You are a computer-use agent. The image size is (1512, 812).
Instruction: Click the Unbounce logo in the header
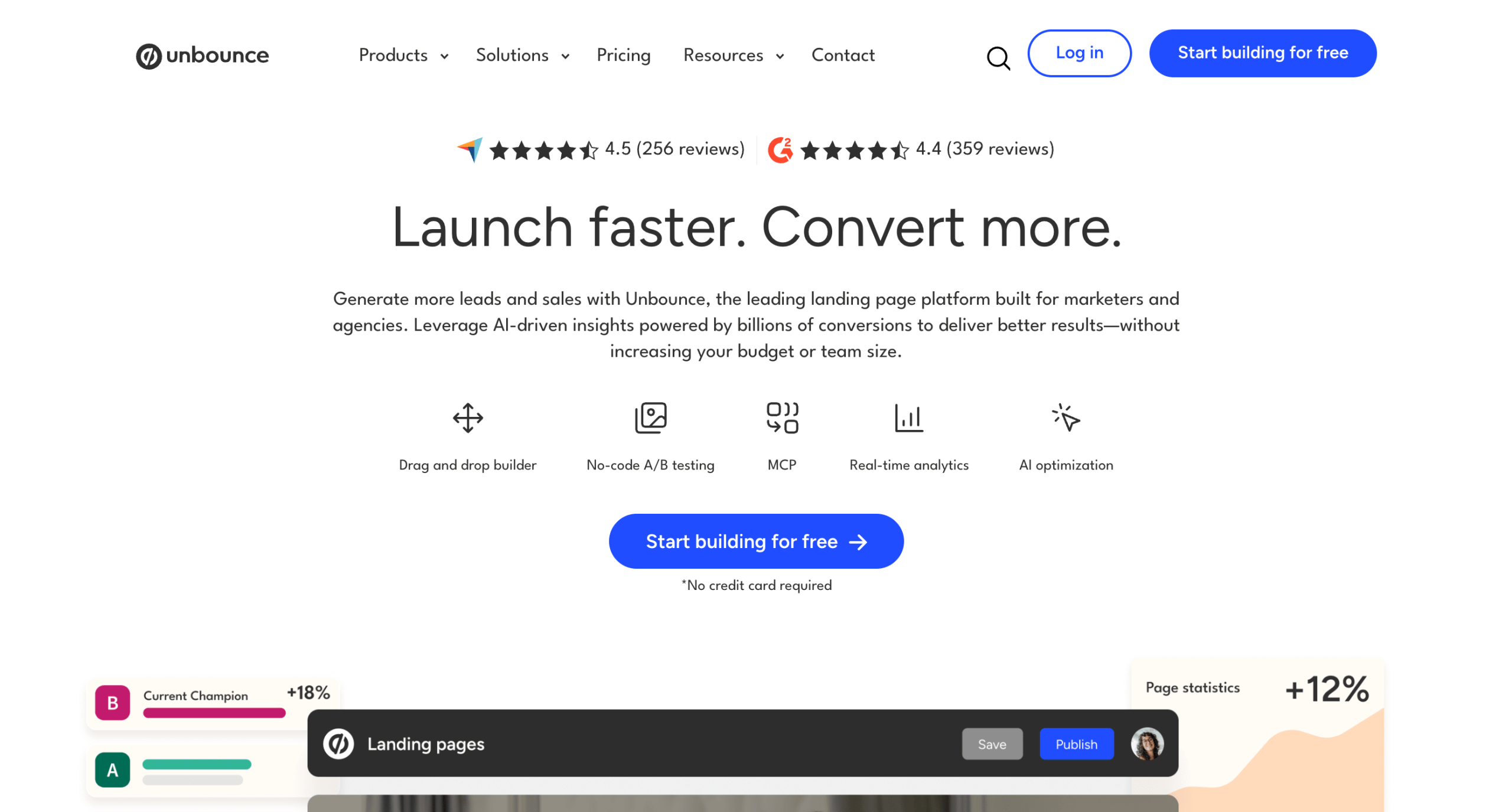202,56
